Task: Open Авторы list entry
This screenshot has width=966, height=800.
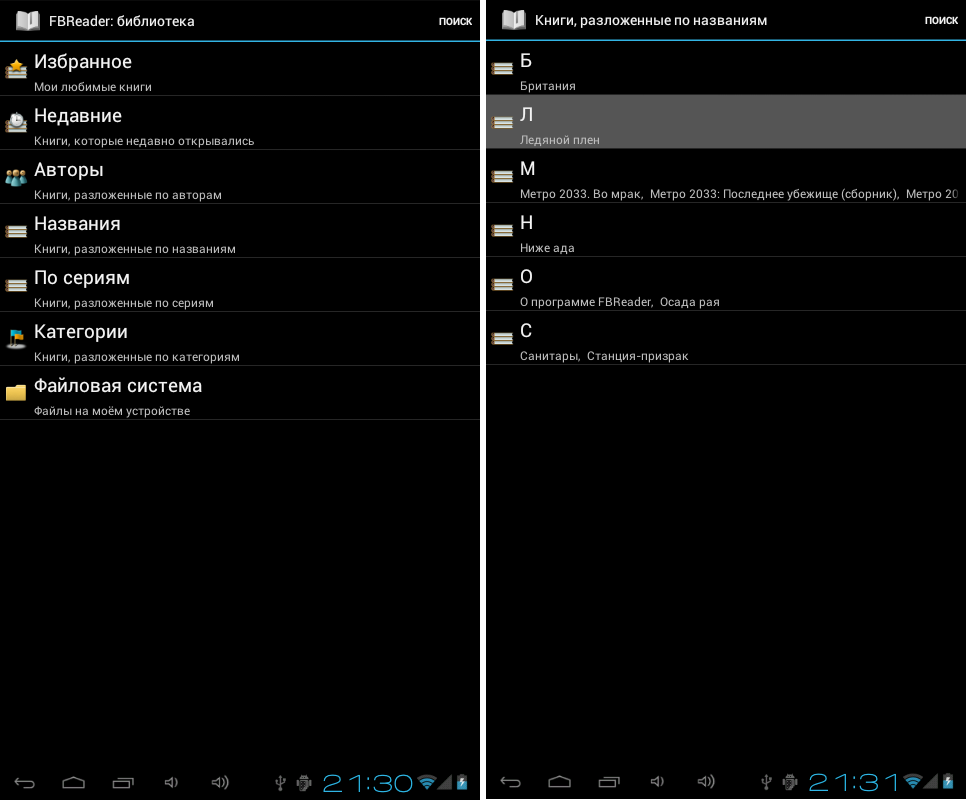Action: 240,177
